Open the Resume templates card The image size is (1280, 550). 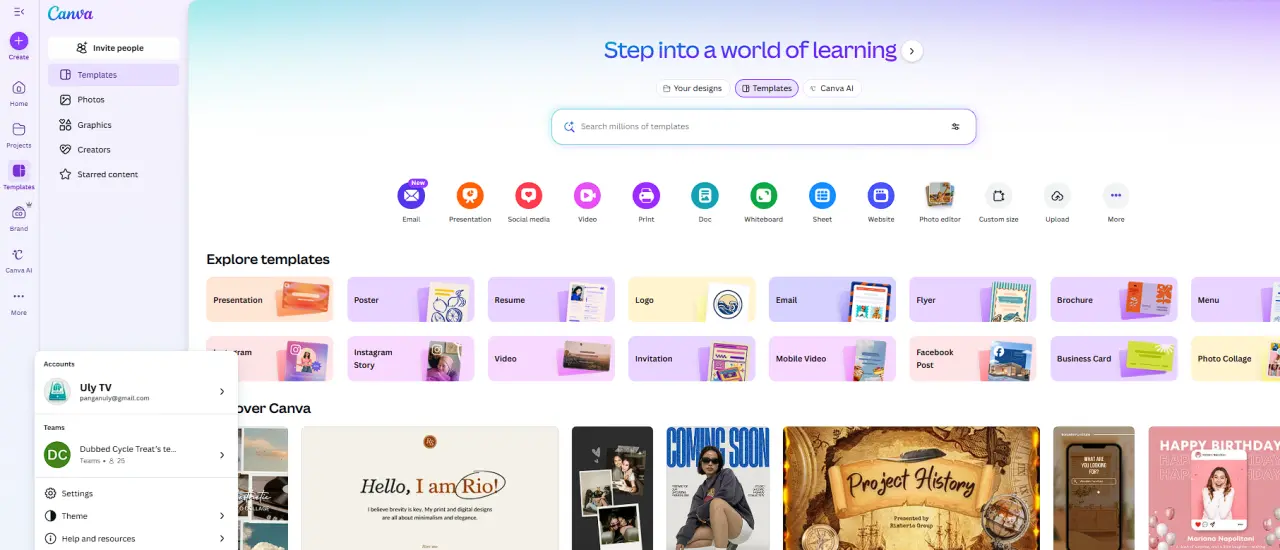(x=551, y=300)
